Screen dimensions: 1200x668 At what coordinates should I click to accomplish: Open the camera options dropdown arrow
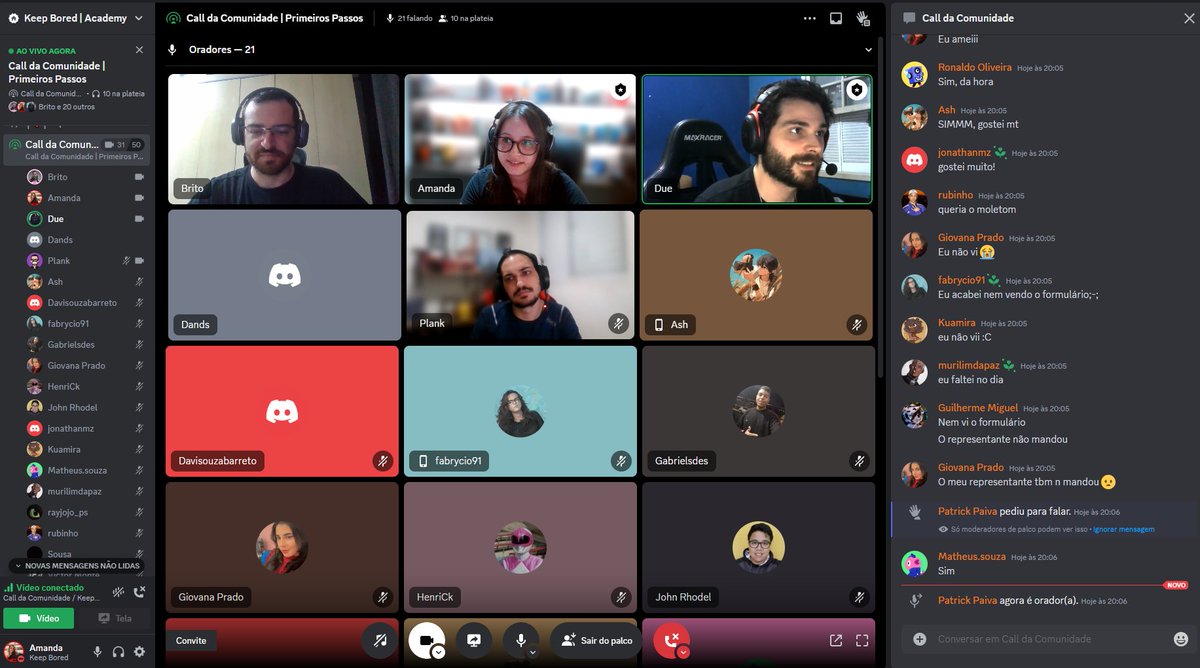tap(438, 652)
